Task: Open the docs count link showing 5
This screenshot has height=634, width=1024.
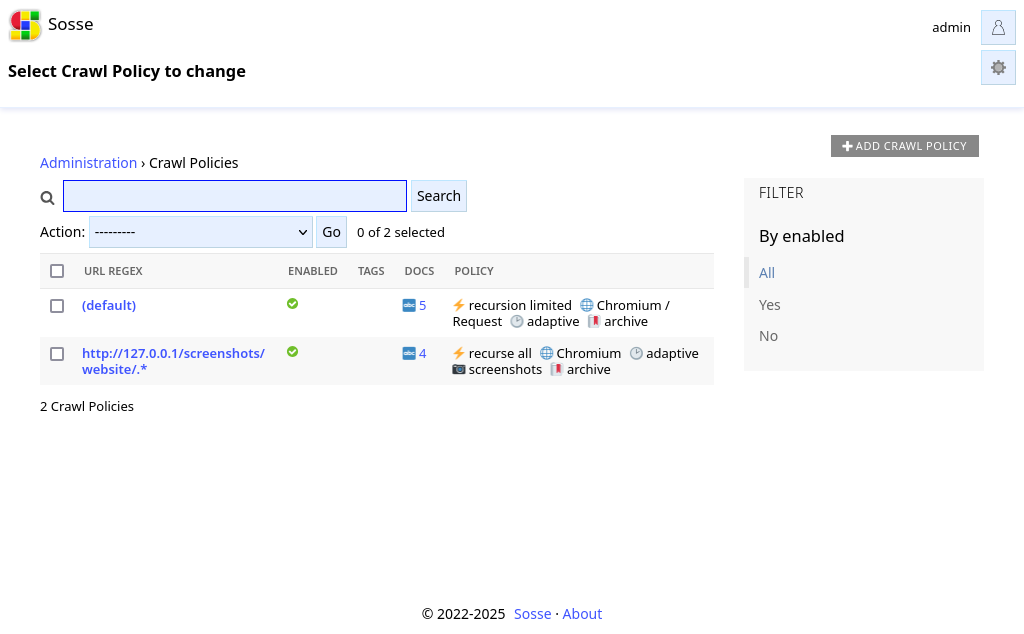Action: point(423,306)
